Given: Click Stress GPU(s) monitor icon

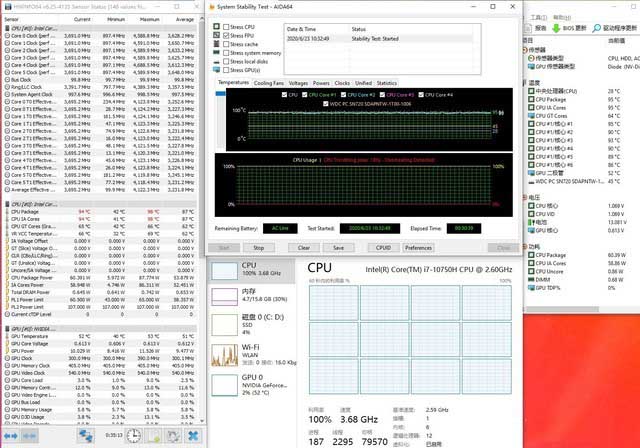Looking at the screenshot, I should pos(216,70).
